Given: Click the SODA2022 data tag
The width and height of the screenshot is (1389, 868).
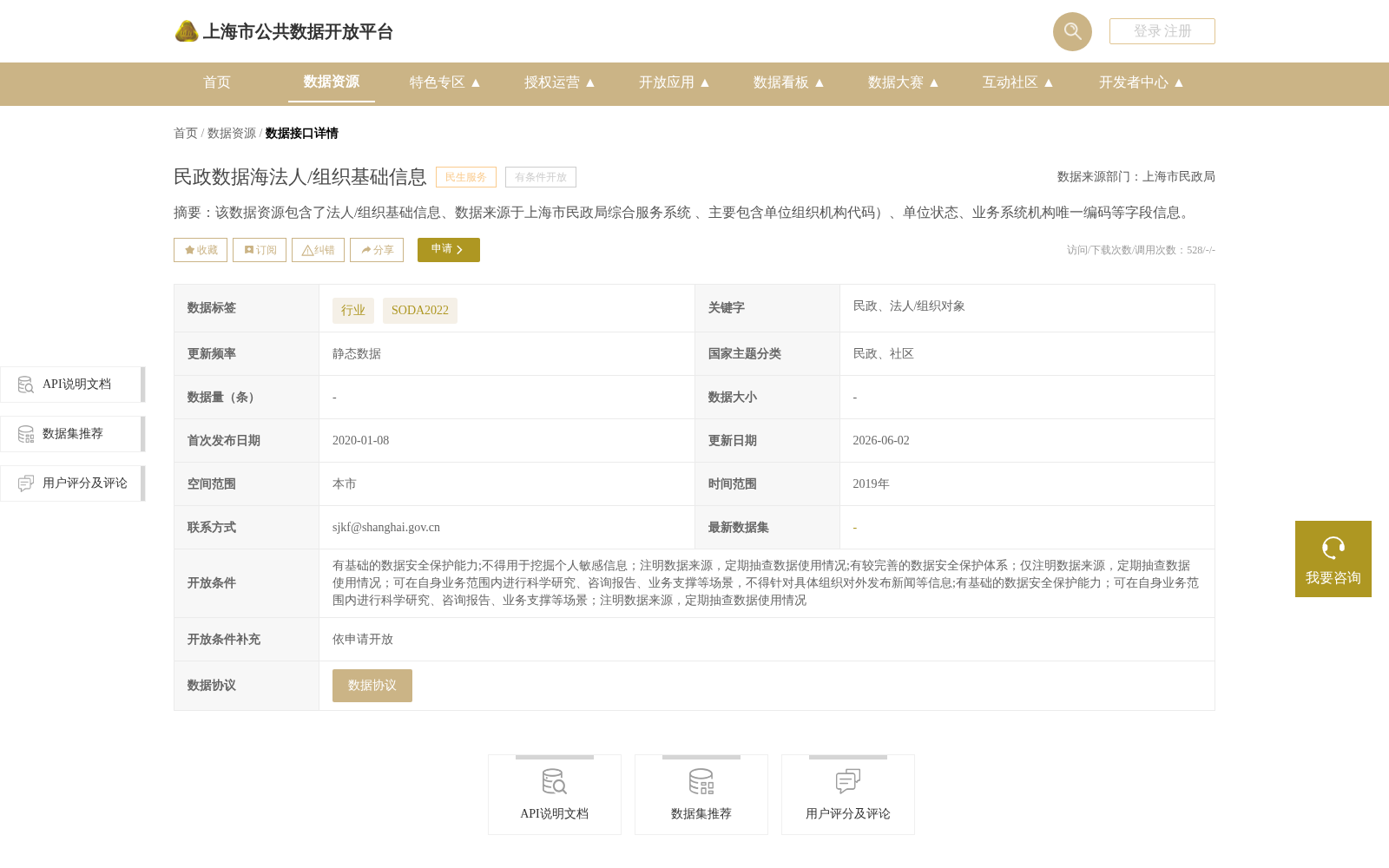Looking at the screenshot, I should (420, 311).
